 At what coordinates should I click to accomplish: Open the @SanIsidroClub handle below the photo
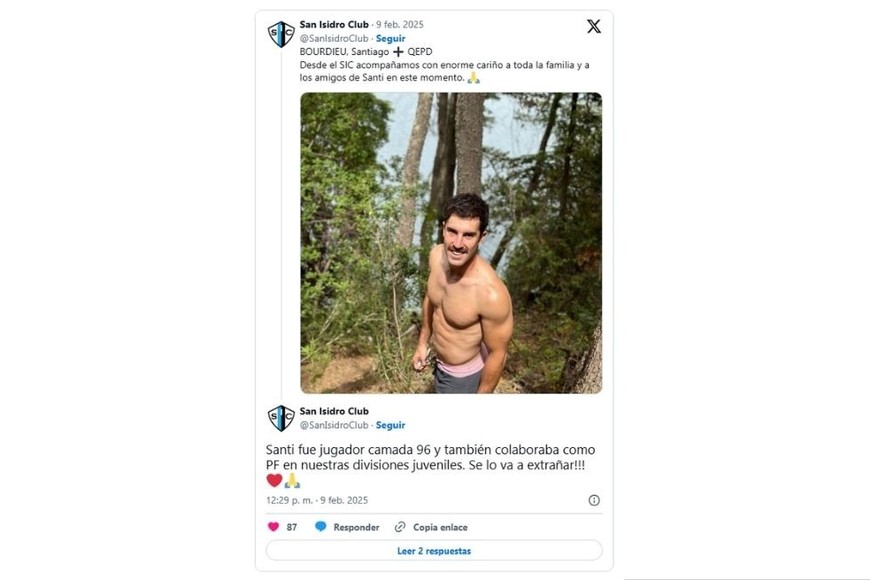(x=334, y=425)
